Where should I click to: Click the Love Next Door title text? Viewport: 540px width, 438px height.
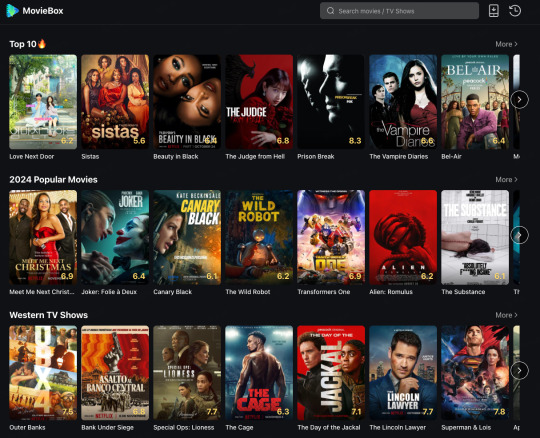(x=32, y=156)
